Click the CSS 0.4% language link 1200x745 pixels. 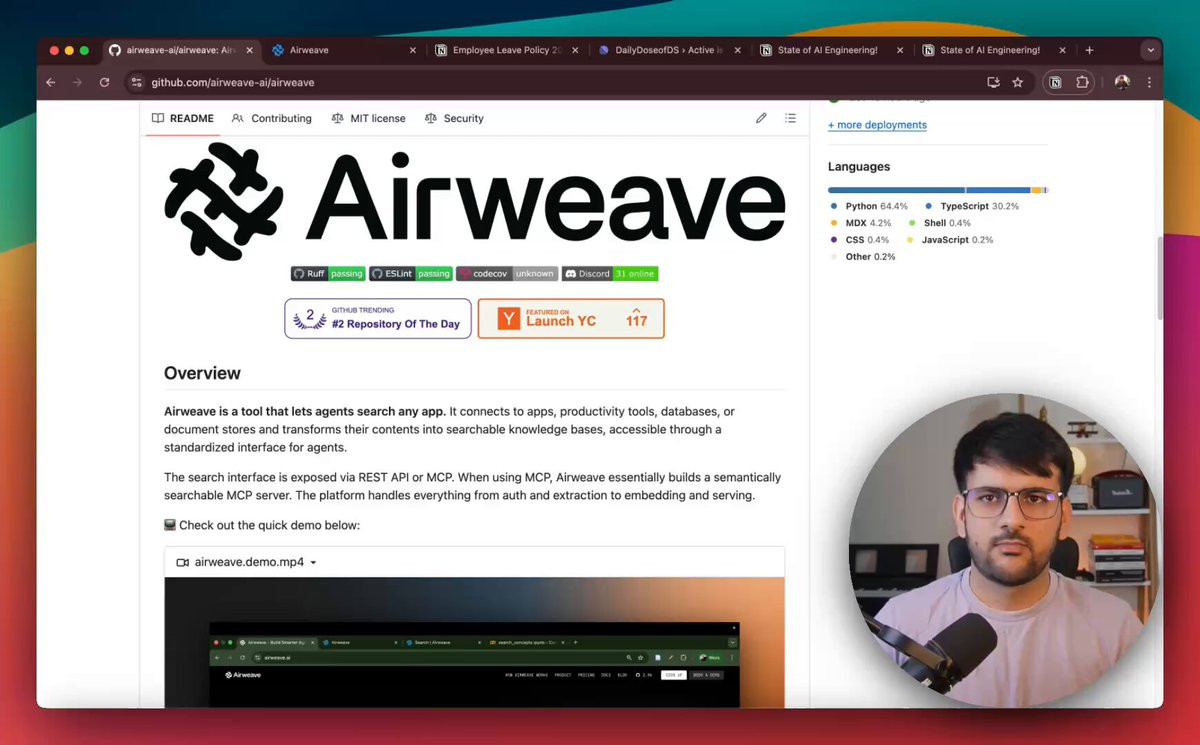[x=860, y=240]
